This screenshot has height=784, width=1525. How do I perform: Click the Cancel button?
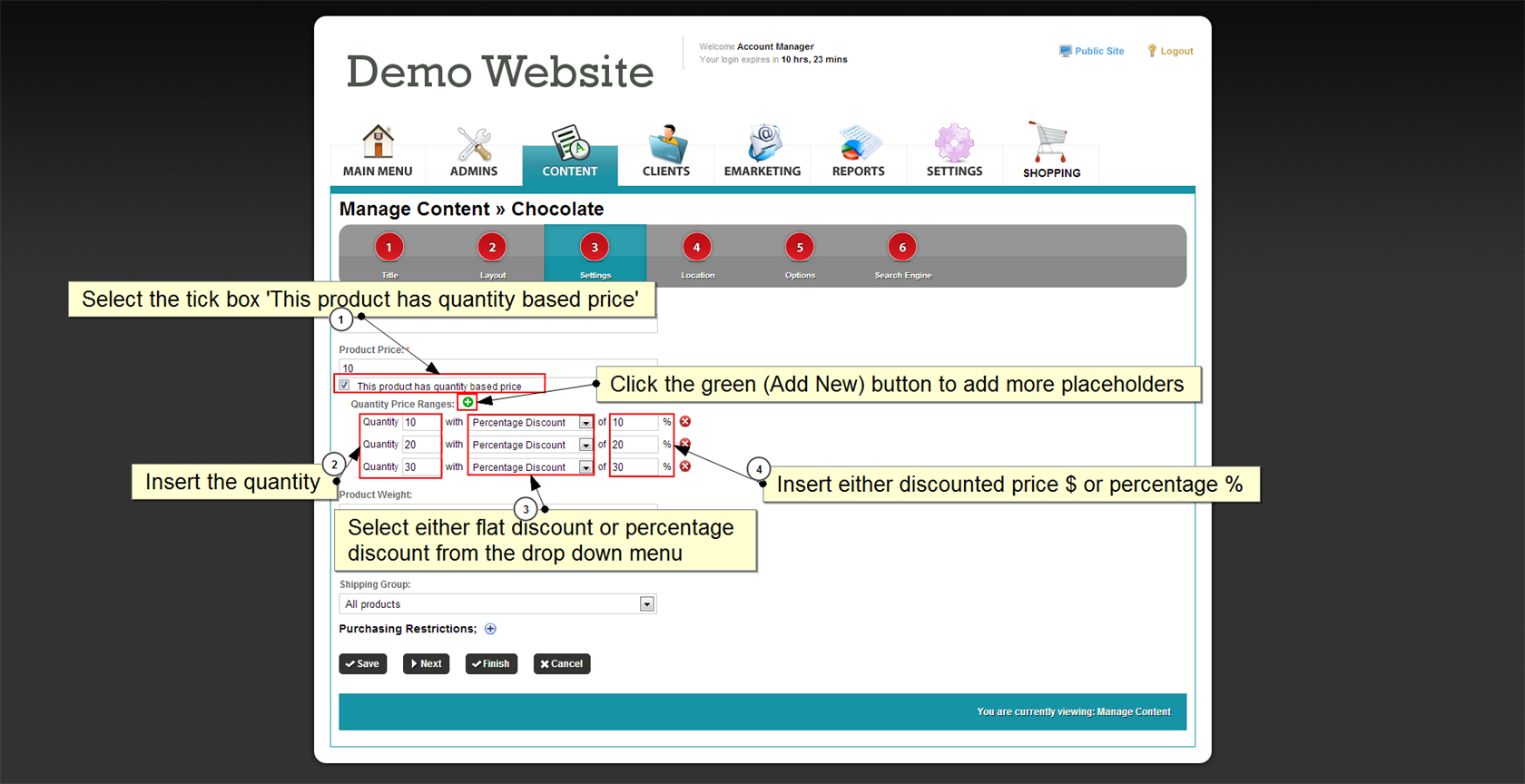[562, 664]
